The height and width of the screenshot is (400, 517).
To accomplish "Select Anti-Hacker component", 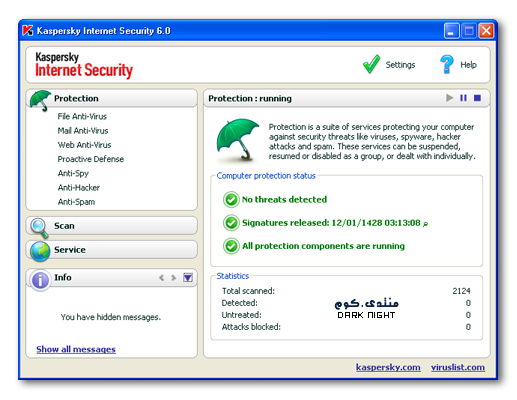I will tap(79, 188).
